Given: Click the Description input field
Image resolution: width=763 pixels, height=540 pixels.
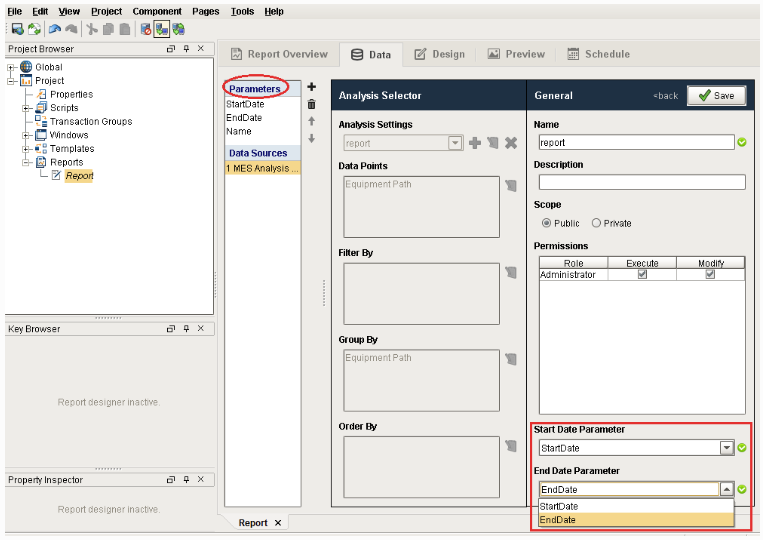Looking at the screenshot, I should point(641,182).
